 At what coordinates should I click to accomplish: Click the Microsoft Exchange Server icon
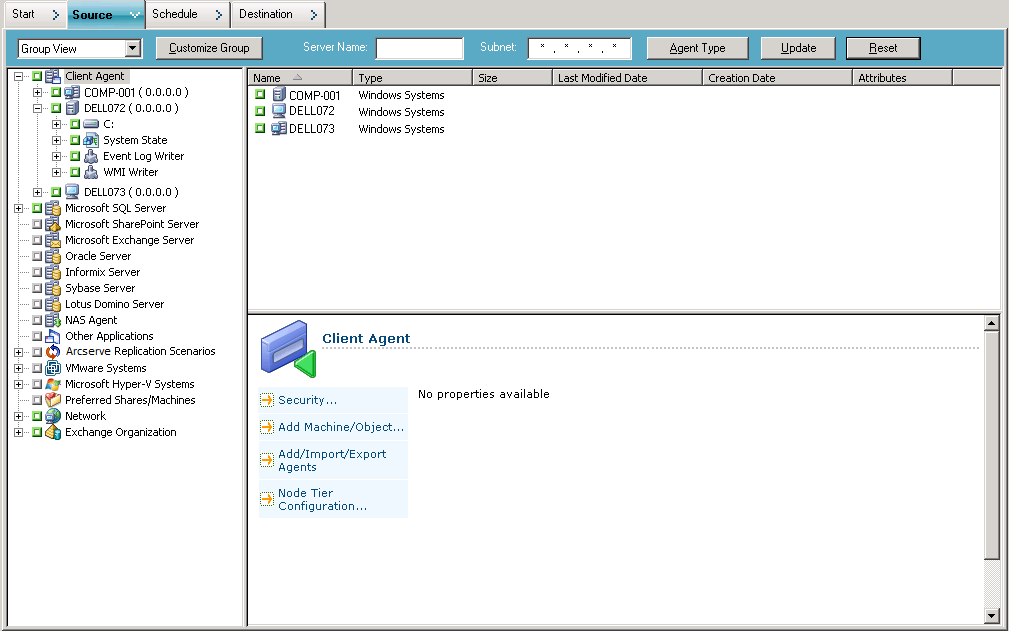click(x=53, y=241)
